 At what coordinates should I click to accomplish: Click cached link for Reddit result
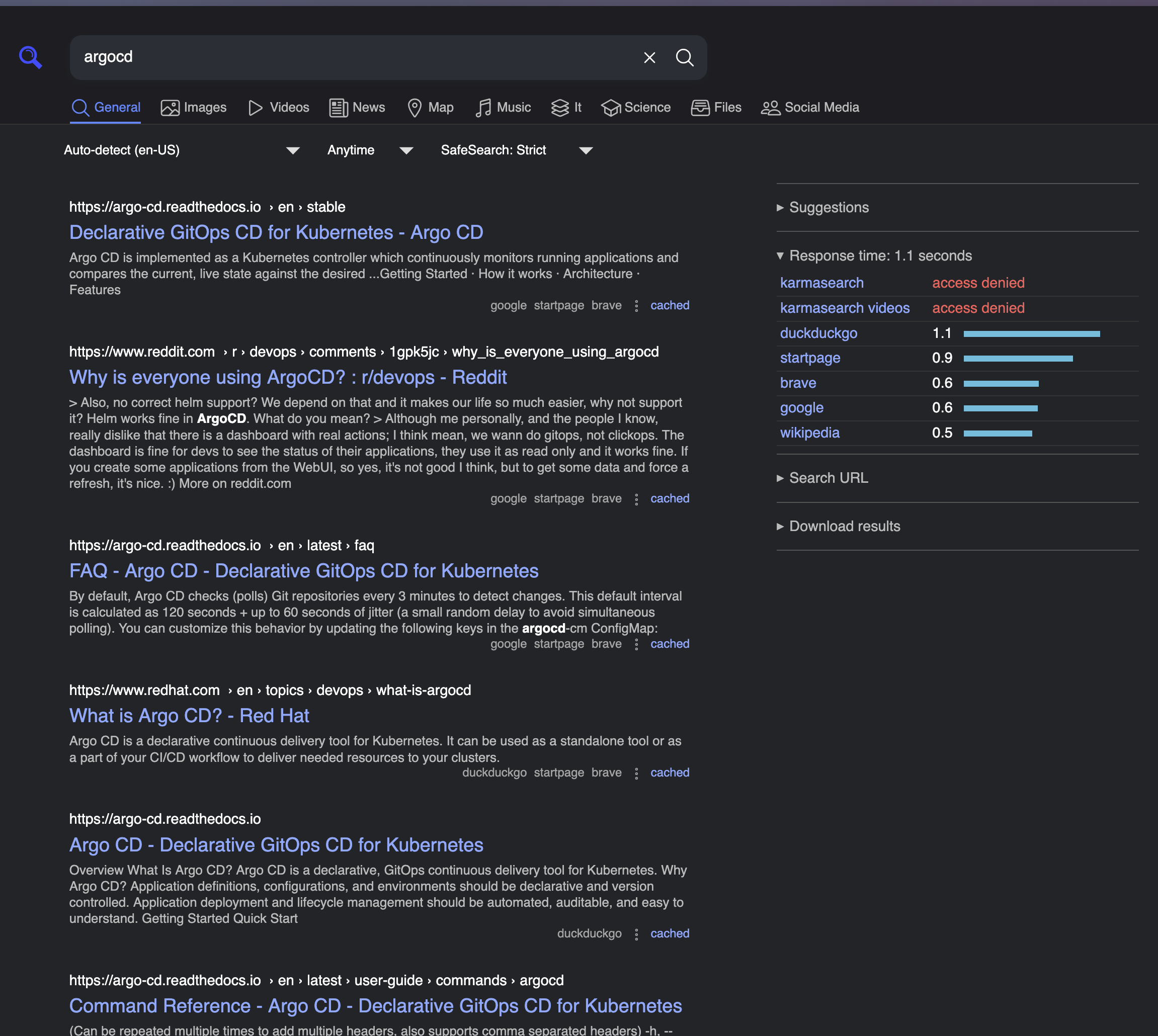[670, 499]
